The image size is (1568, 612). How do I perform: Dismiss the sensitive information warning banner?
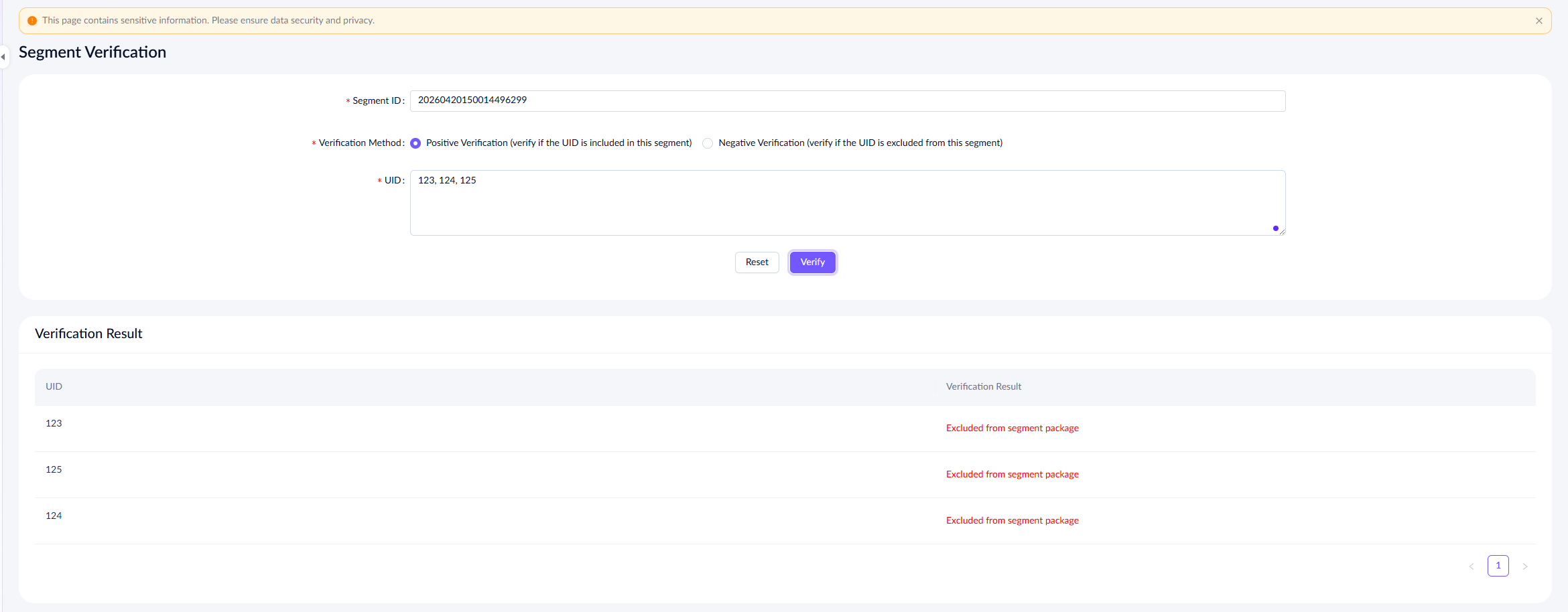pyautogui.click(x=1539, y=21)
